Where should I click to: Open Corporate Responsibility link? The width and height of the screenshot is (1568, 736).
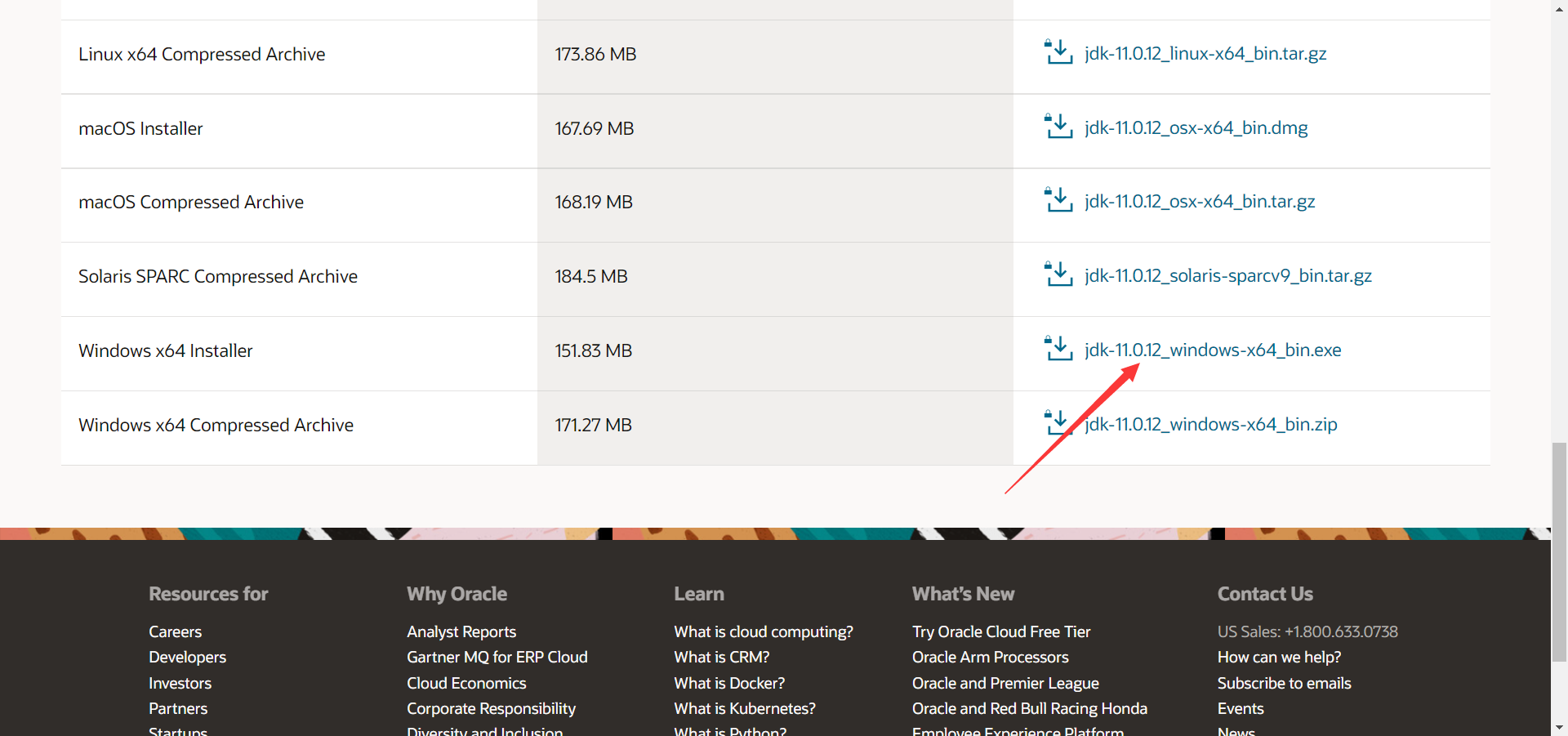coord(491,708)
